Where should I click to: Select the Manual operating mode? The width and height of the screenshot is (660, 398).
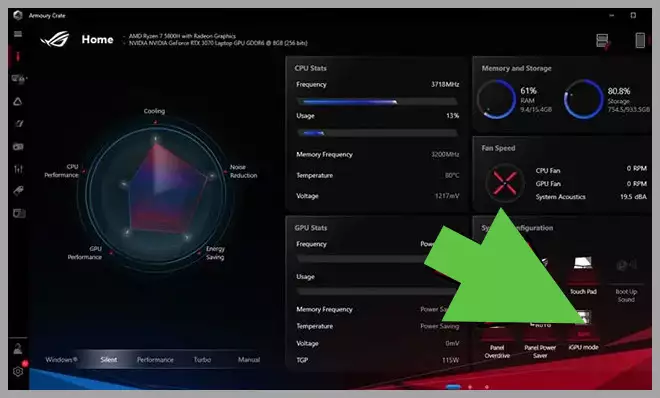249,360
